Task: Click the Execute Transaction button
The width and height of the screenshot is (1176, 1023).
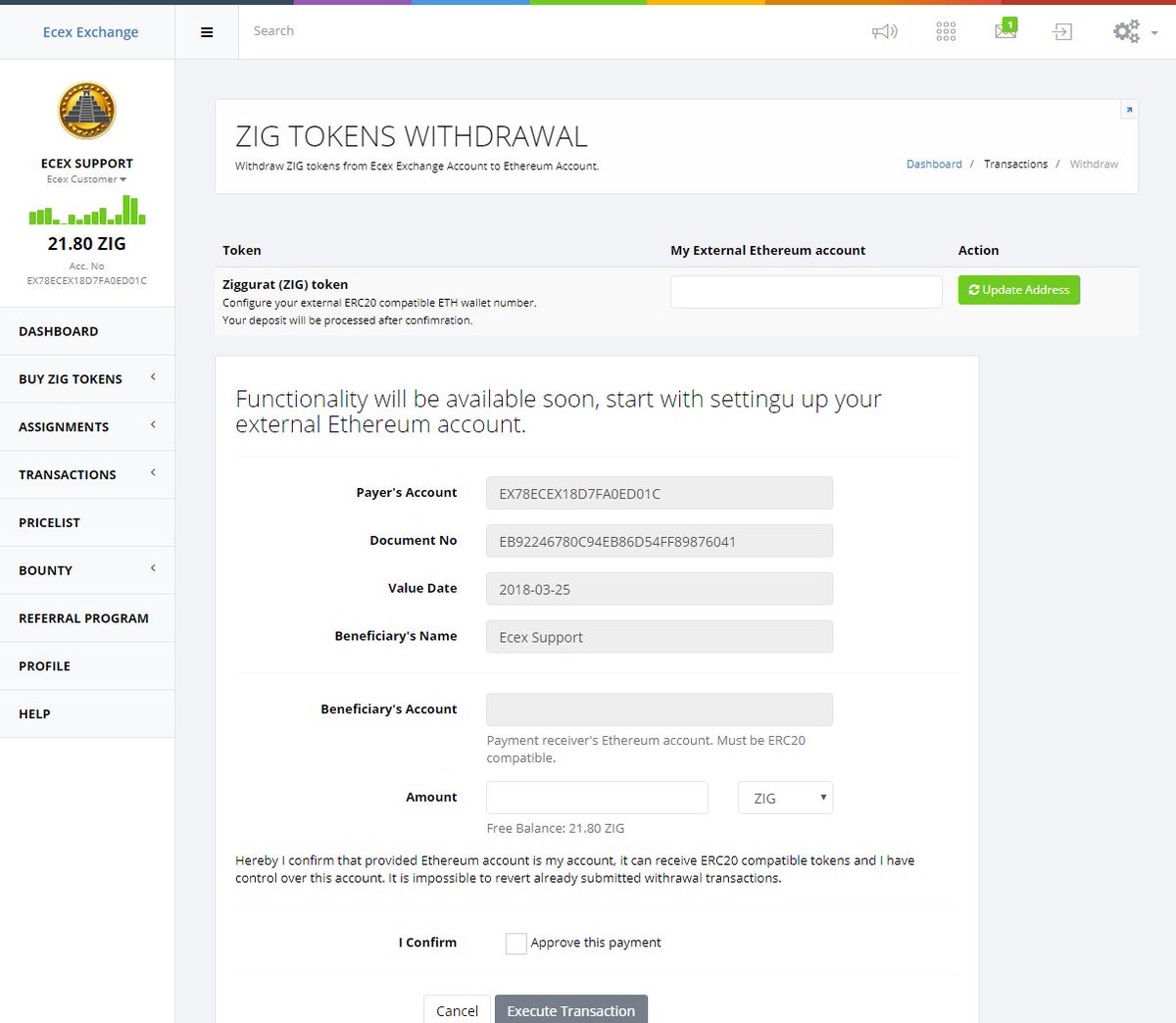Action: [x=571, y=1010]
